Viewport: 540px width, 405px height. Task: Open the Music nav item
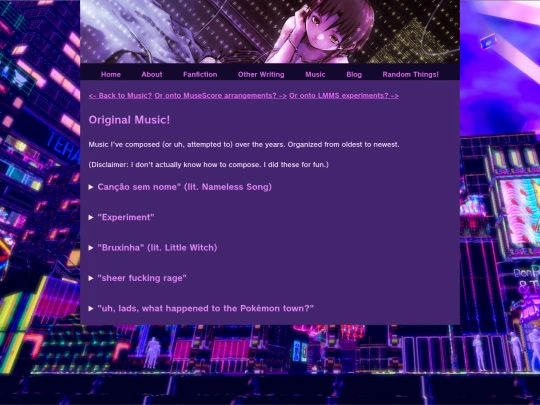click(315, 74)
